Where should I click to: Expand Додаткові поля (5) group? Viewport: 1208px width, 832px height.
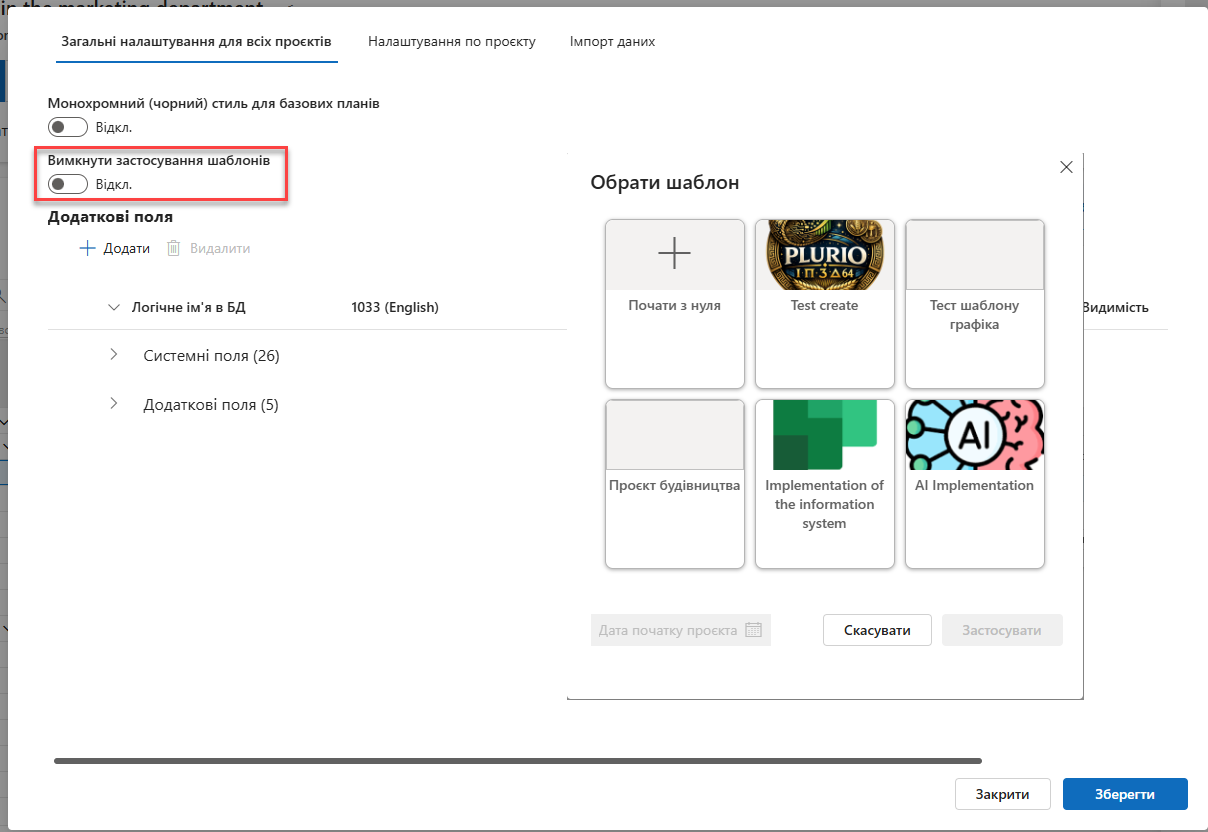coord(113,404)
